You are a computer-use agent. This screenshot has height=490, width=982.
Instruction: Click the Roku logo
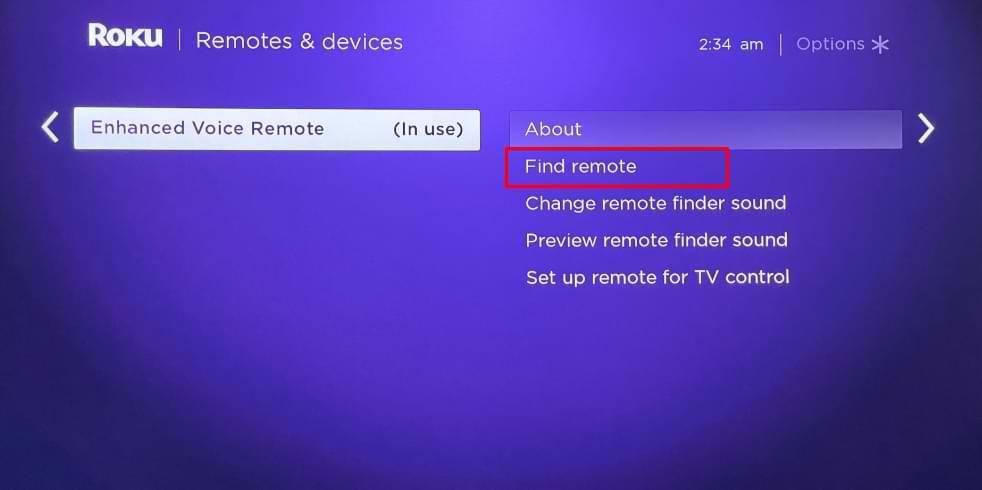tap(125, 36)
